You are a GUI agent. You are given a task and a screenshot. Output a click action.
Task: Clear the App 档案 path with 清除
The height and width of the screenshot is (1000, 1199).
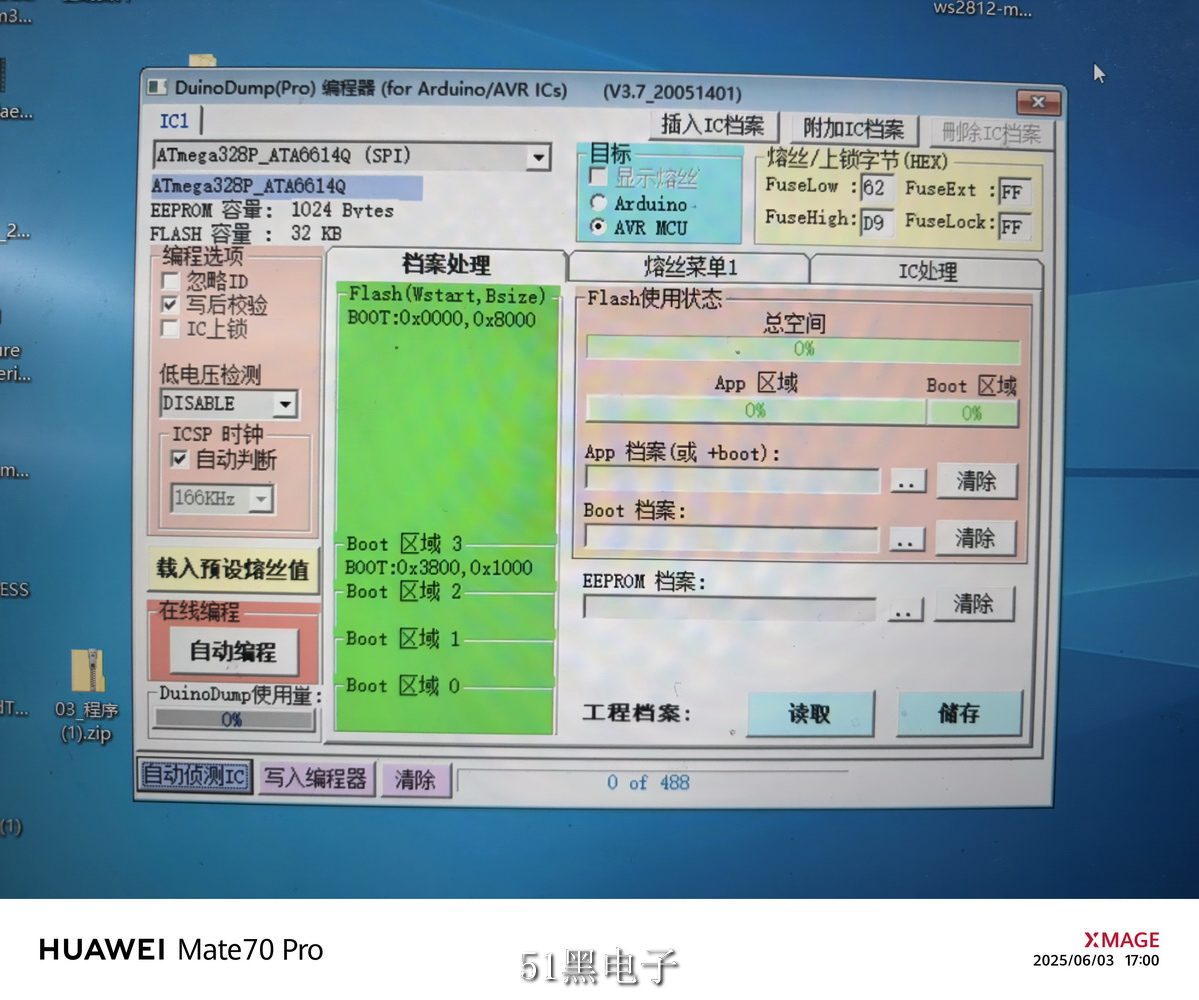[976, 482]
